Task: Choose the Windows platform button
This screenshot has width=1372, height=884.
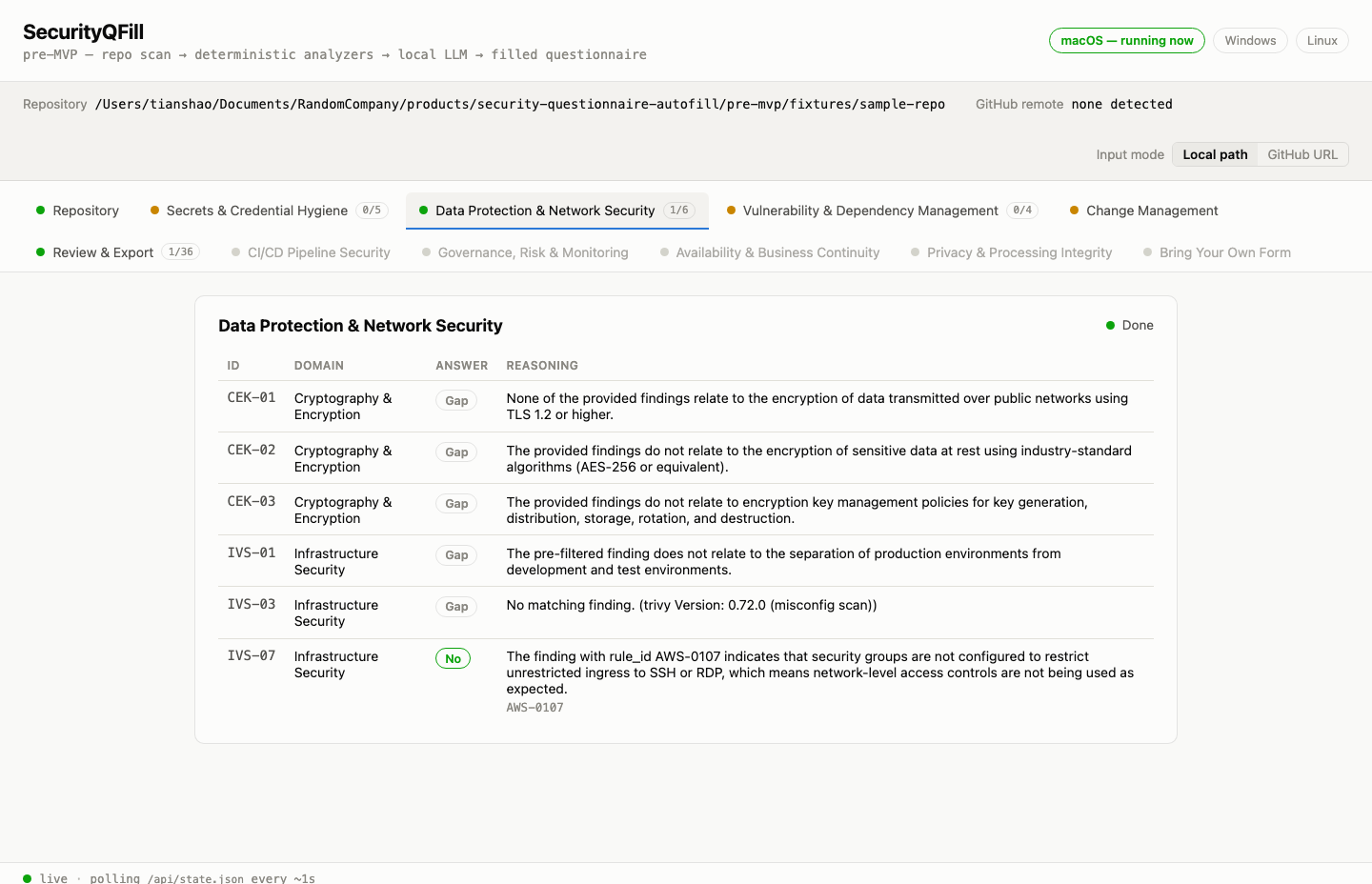Action: pos(1250,41)
